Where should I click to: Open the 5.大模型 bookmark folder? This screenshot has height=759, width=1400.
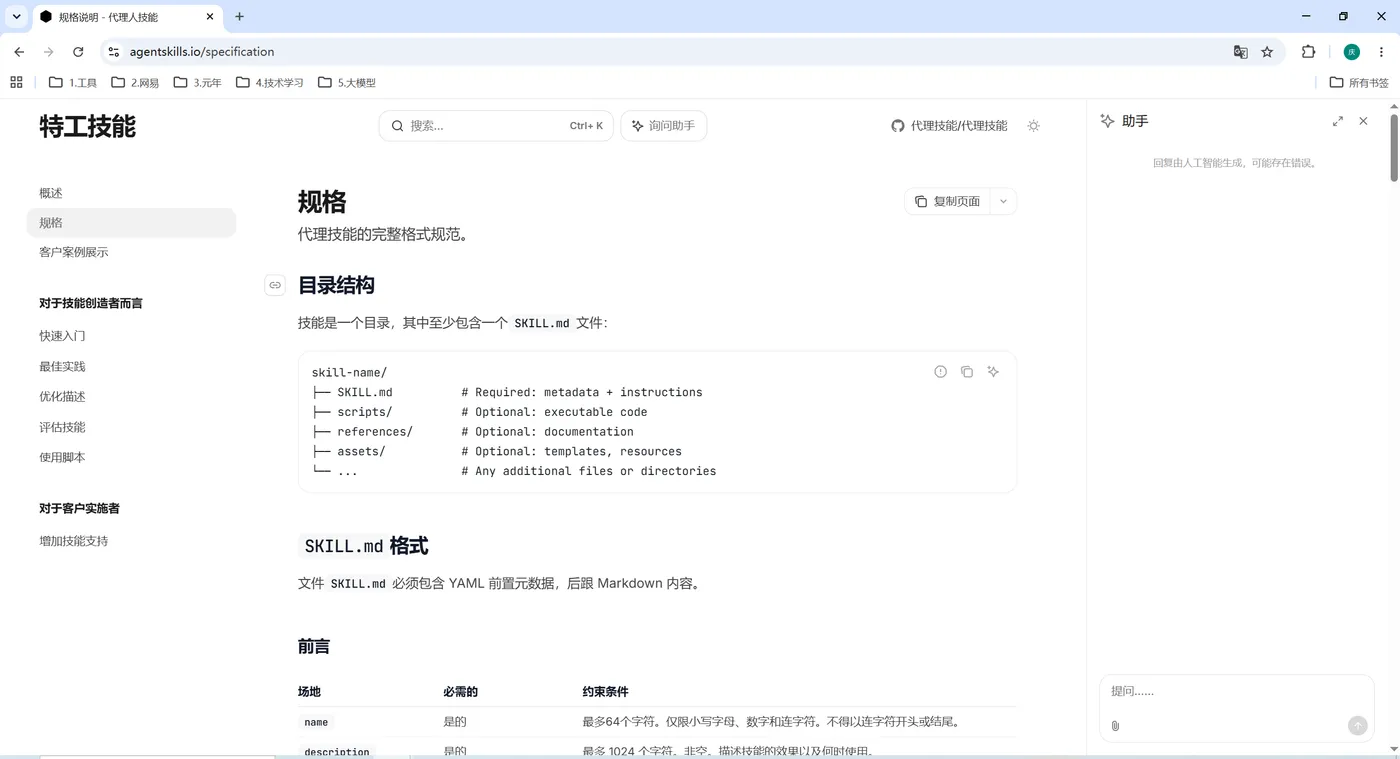[347, 83]
